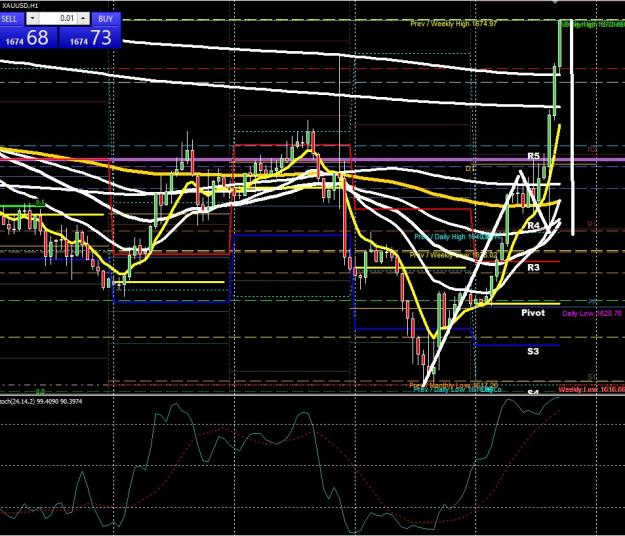Viewport: 625px width, 536px height.
Task: Click the Prev / Monthly Low label
Action: click(x=453, y=385)
